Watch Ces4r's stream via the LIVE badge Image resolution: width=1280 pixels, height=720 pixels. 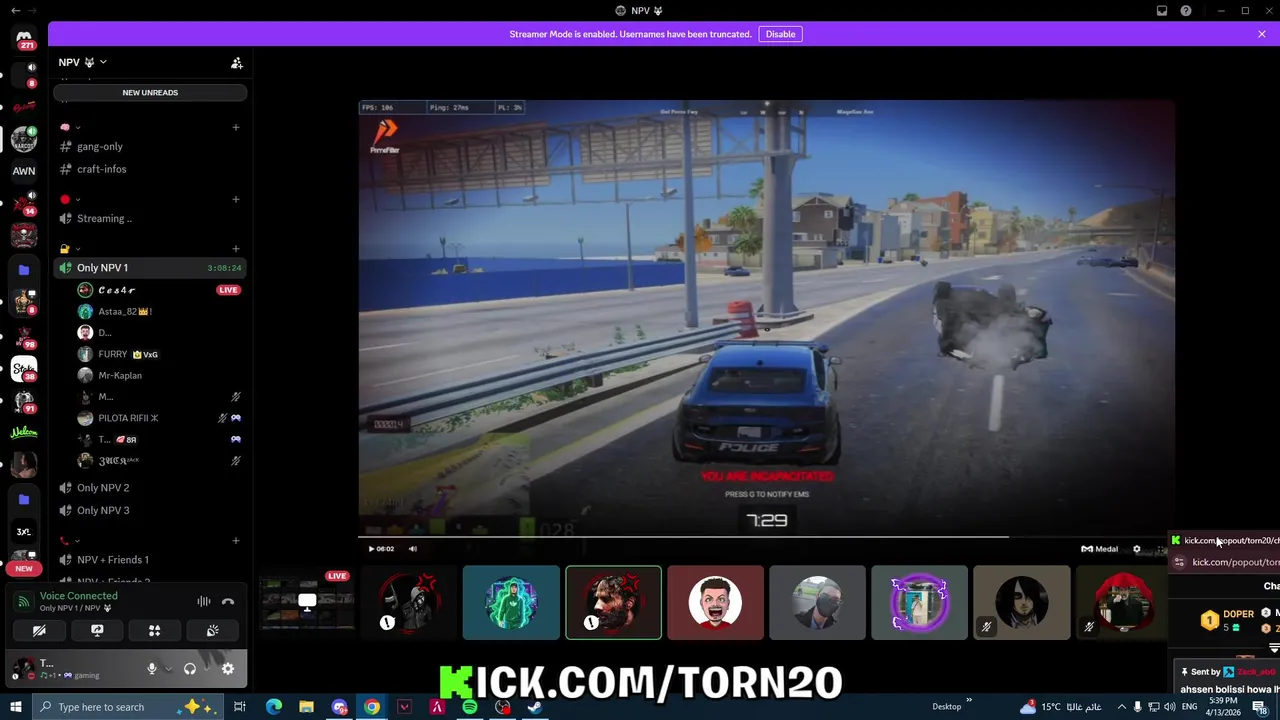229,290
